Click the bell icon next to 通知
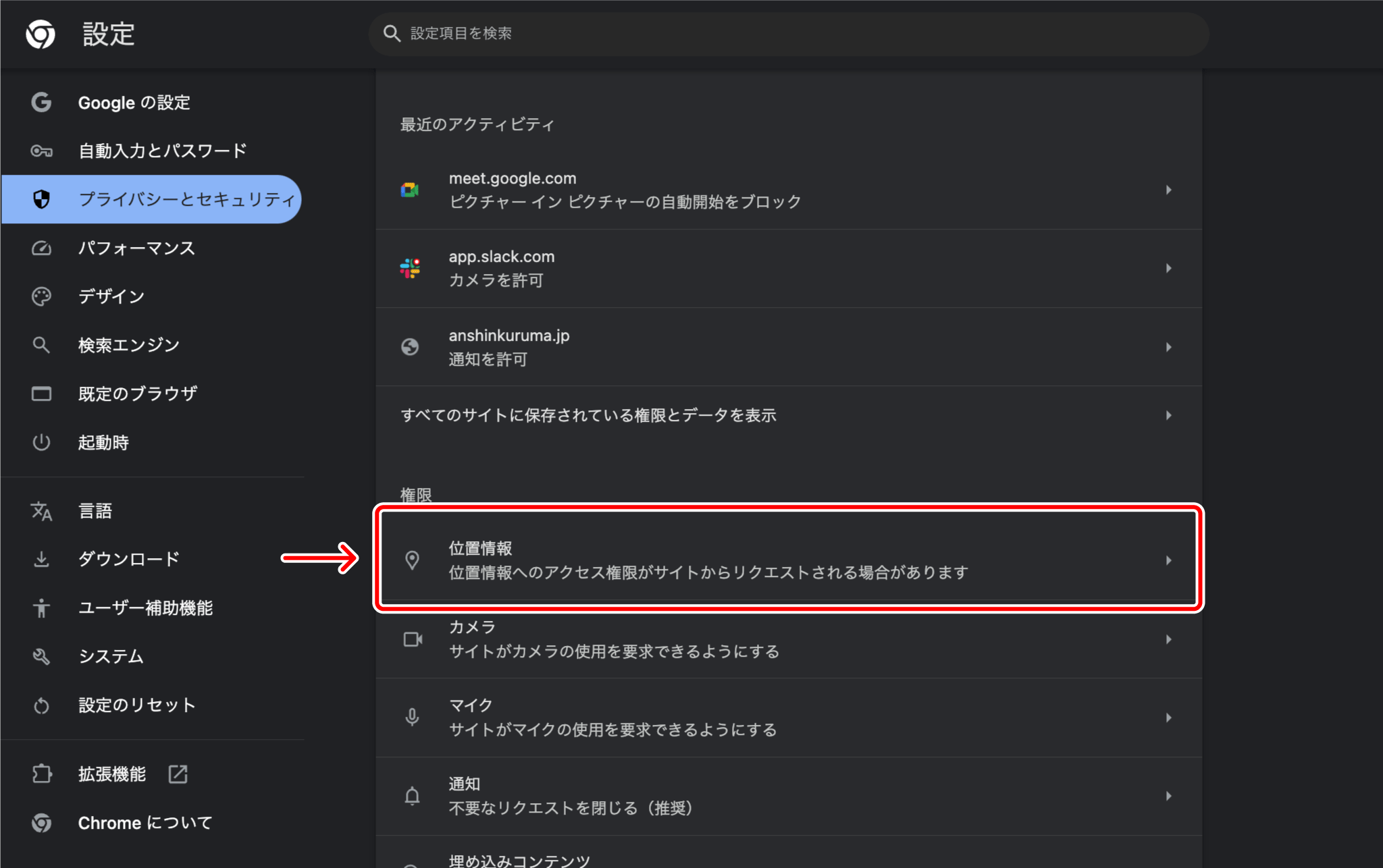 [x=413, y=795]
